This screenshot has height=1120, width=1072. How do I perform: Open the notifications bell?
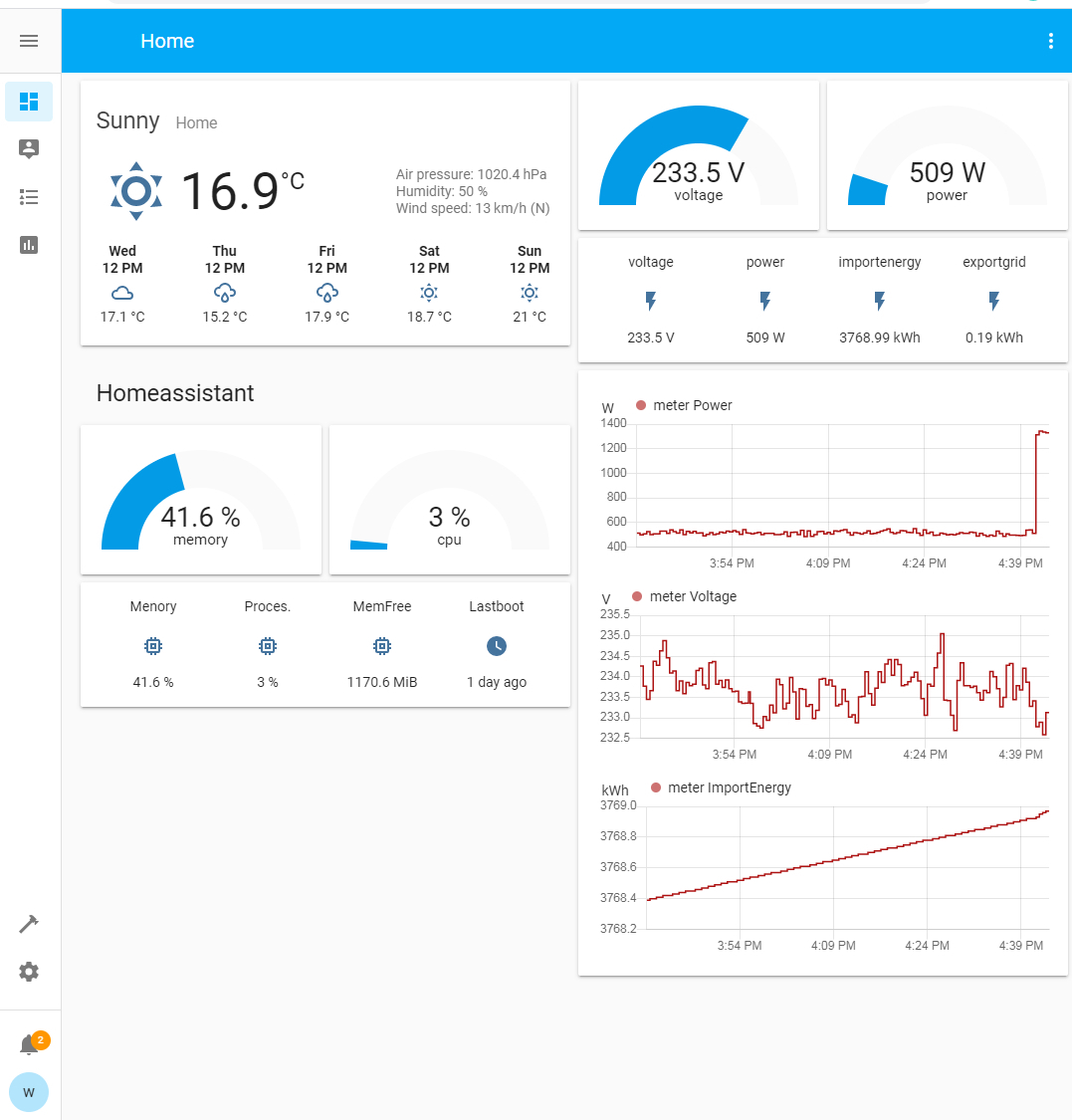(x=30, y=1044)
